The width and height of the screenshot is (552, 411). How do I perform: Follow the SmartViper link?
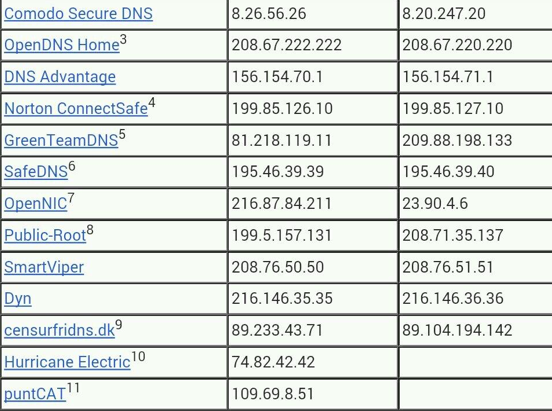click(x=44, y=267)
